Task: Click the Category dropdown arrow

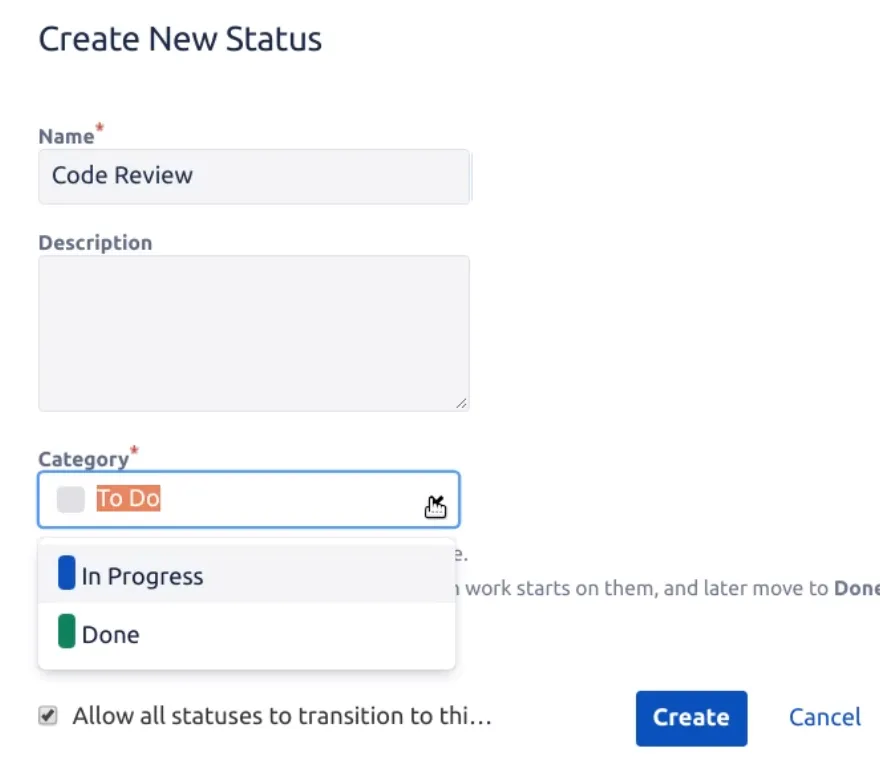Action: 436,500
